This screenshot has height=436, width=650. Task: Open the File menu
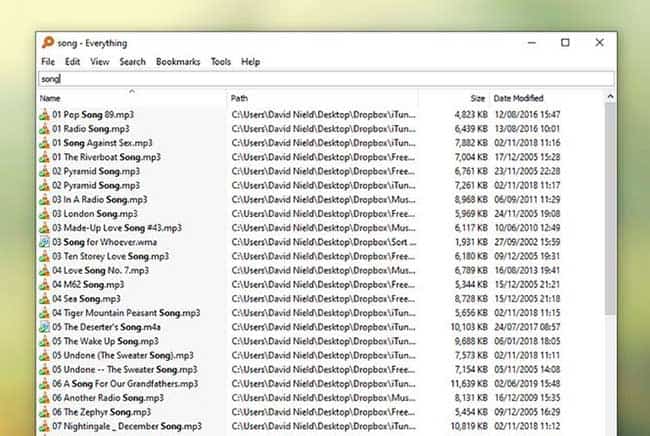pos(48,62)
